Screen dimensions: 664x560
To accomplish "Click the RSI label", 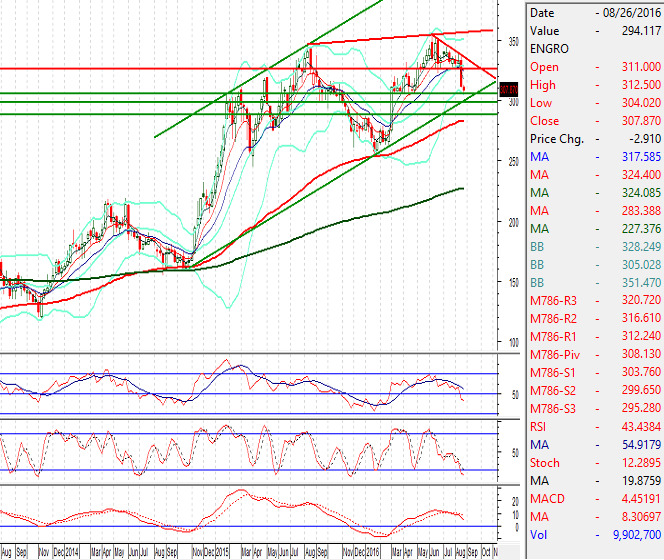I will pos(538,427).
